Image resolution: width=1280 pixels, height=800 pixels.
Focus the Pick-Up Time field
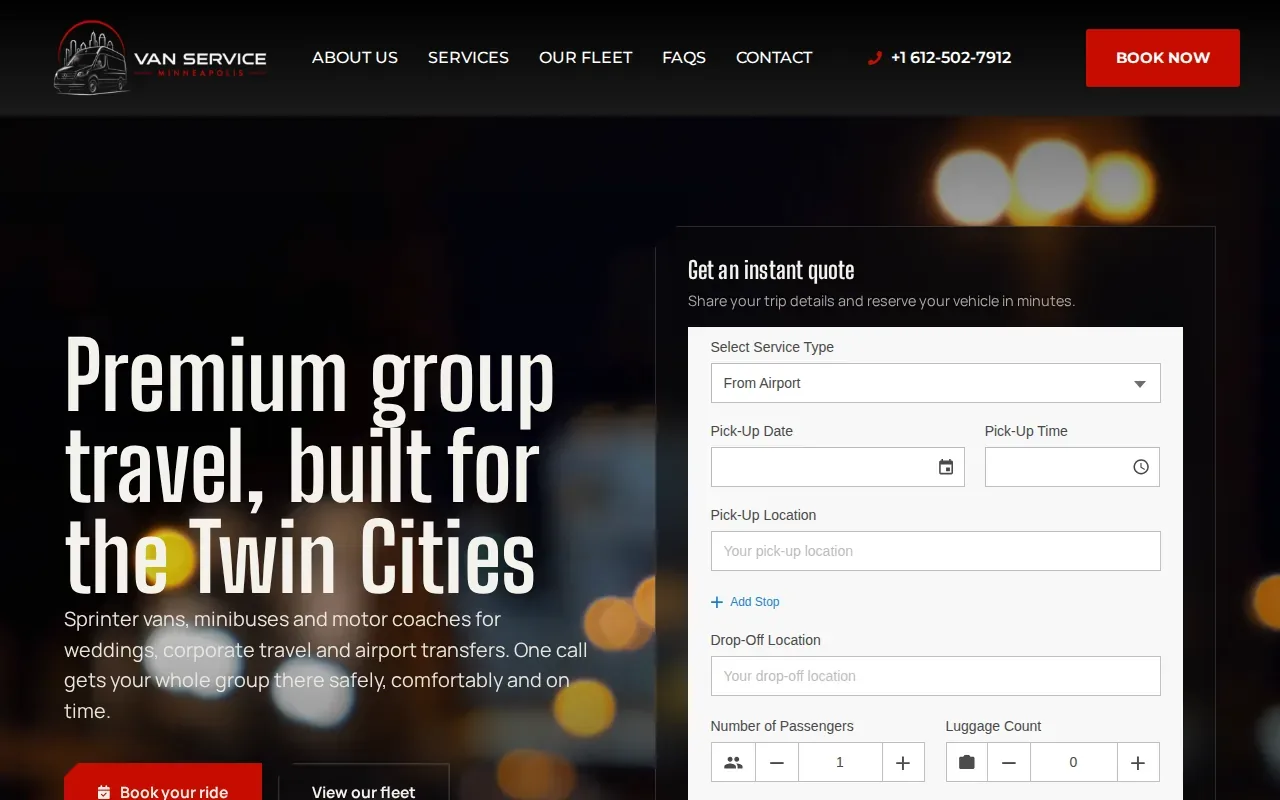tap(1072, 467)
